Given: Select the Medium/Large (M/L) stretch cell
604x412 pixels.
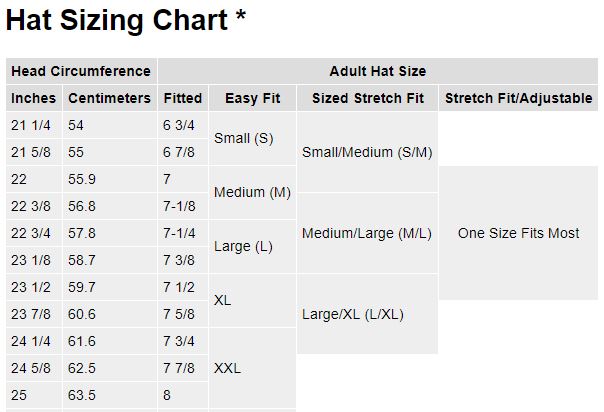Looking at the screenshot, I should coord(366,233).
